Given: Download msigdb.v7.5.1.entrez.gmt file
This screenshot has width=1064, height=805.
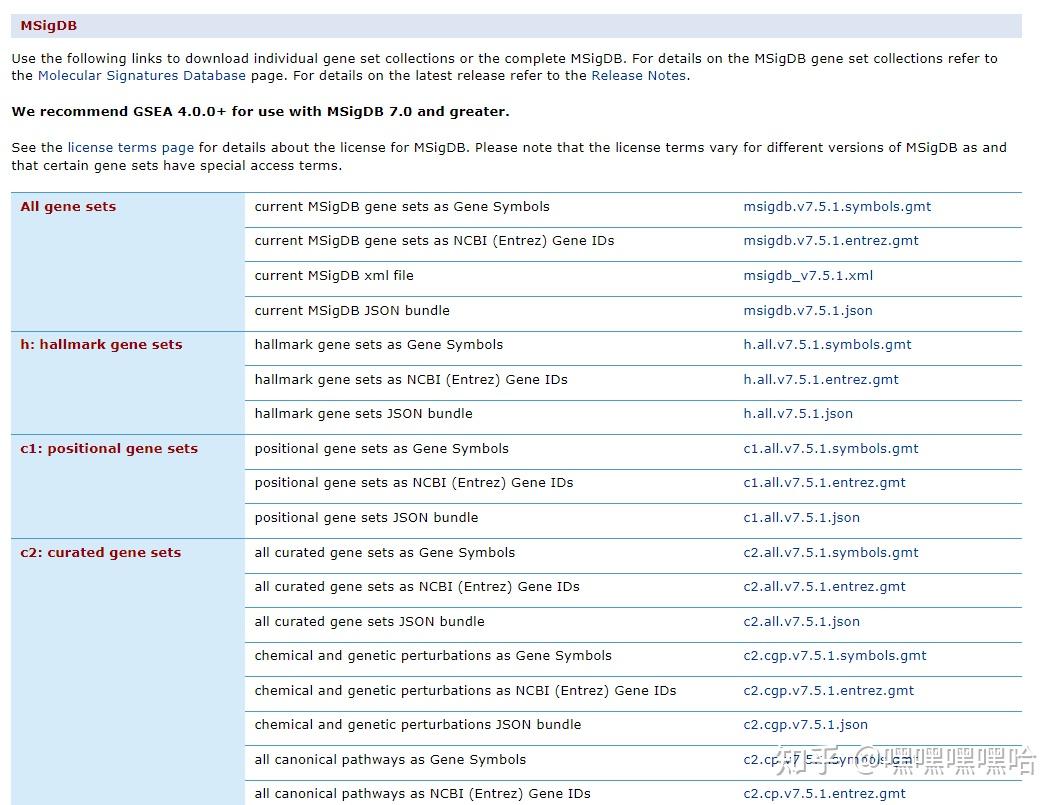Looking at the screenshot, I should (x=831, y=240).
